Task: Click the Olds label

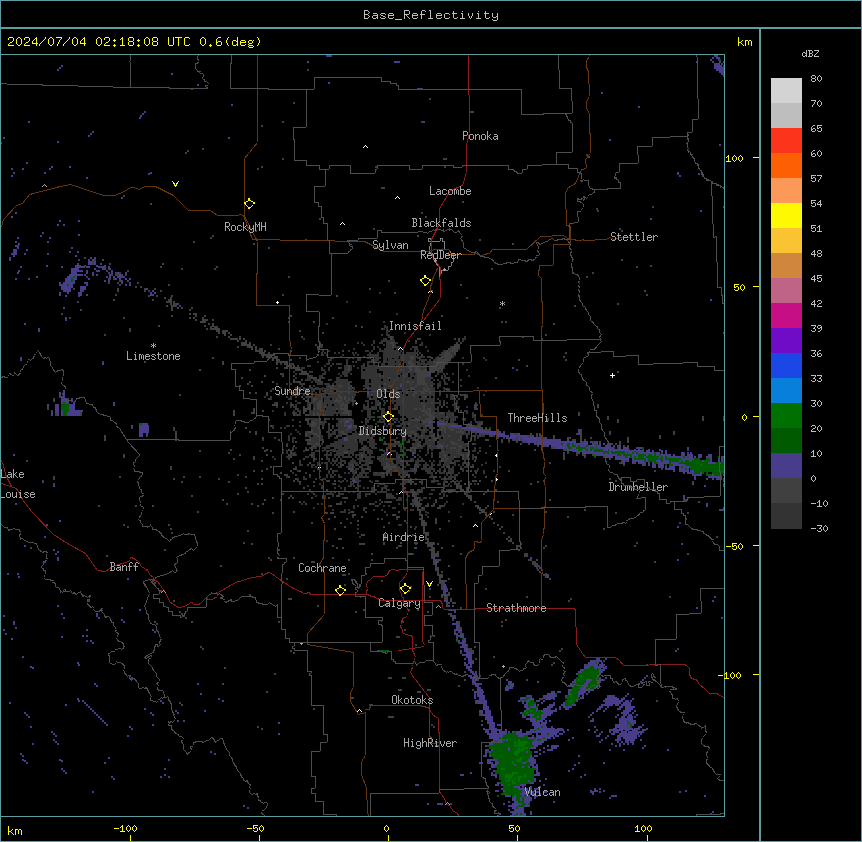Action: [388, 394]
